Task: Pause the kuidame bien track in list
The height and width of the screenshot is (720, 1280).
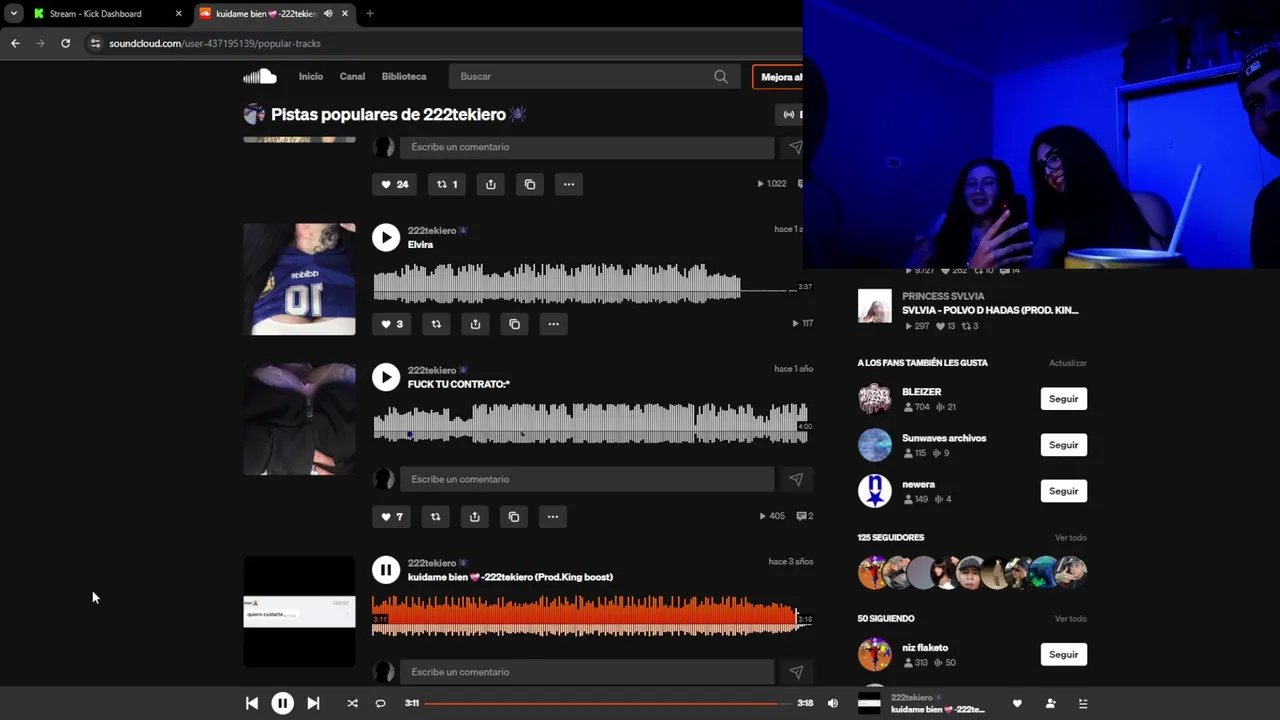Action: pos(386,570)
